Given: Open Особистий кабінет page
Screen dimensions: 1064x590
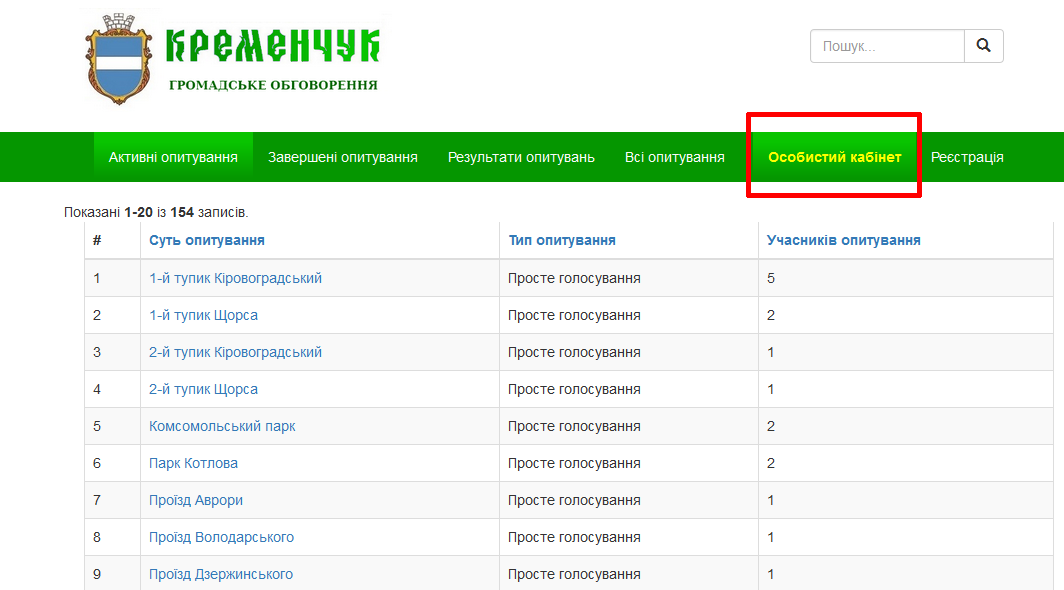Looking at the screenshot, I should [834, 157].
